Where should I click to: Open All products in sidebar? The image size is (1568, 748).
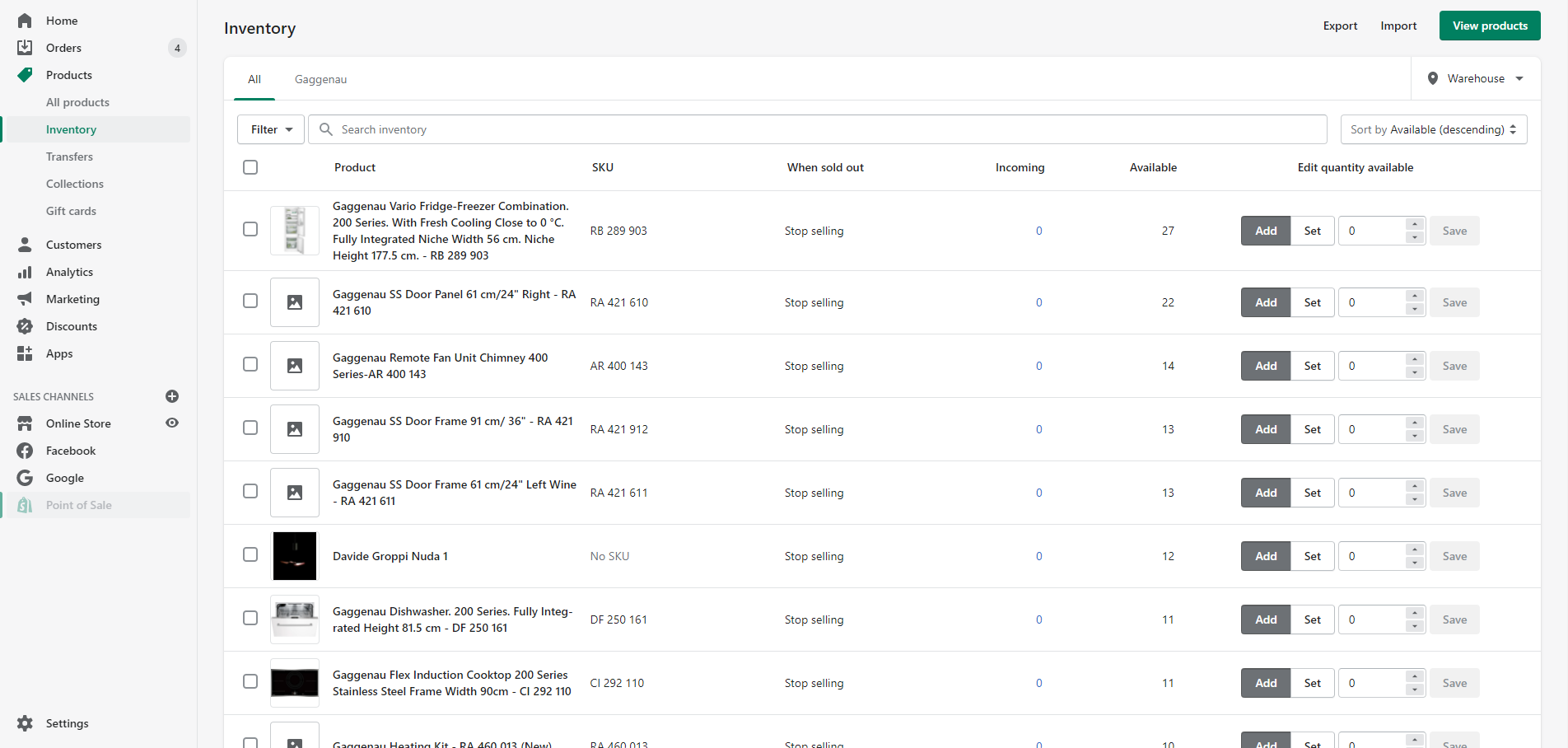(77, 102)
